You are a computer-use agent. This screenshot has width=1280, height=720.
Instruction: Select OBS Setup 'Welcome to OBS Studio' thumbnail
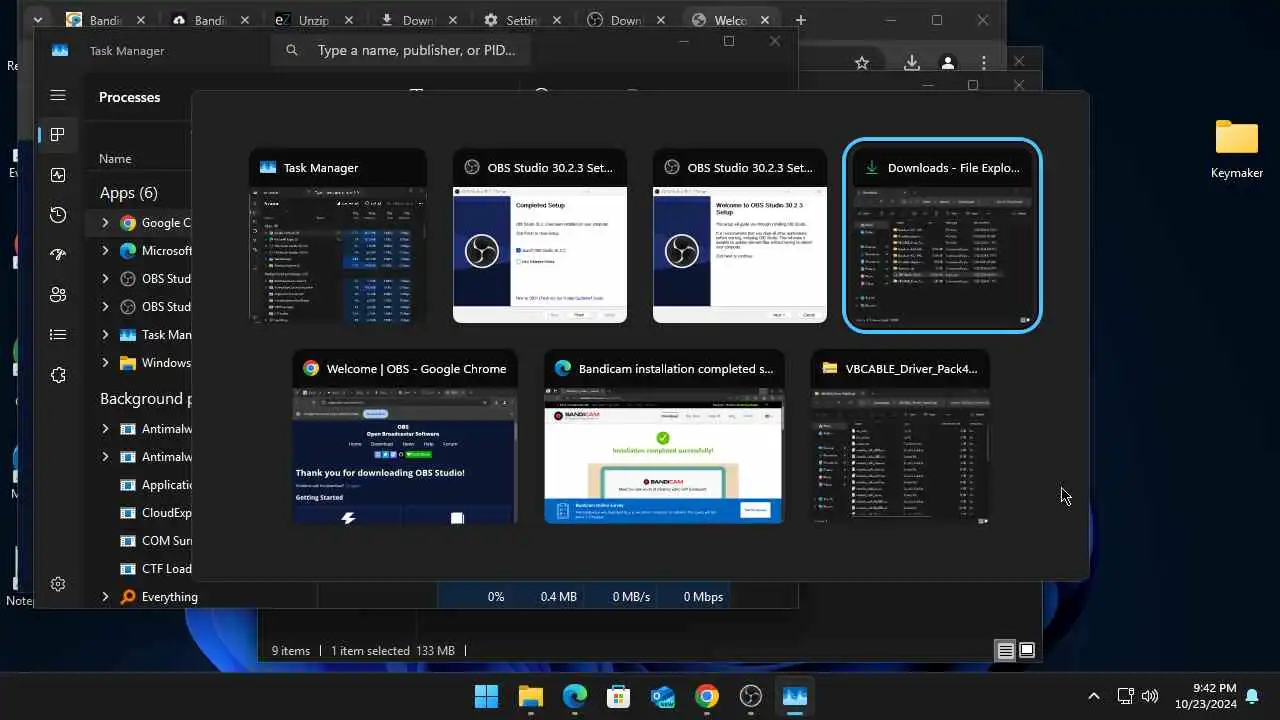(x=740, y=236)
